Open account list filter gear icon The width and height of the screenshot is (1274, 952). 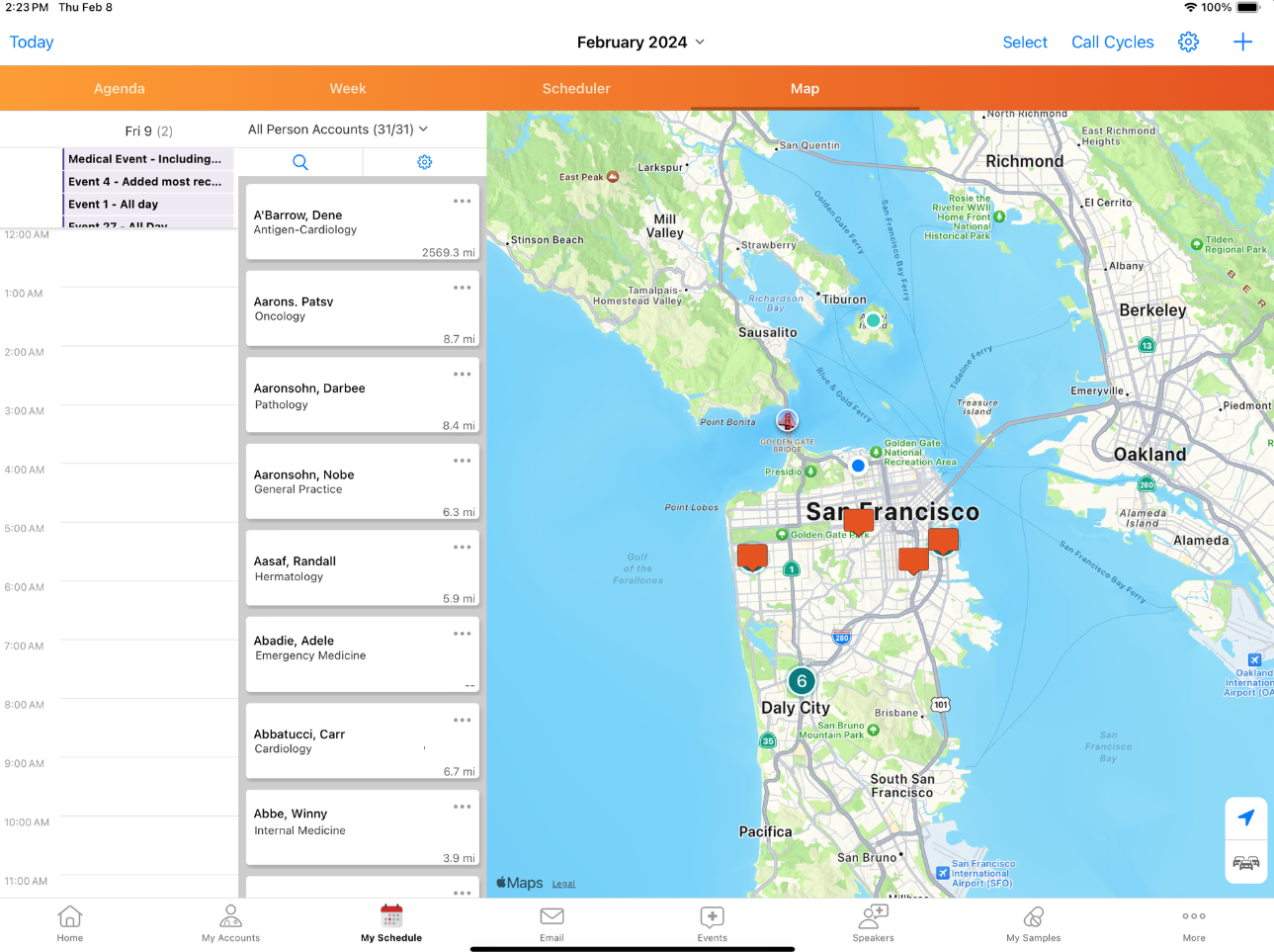[425, 162]
